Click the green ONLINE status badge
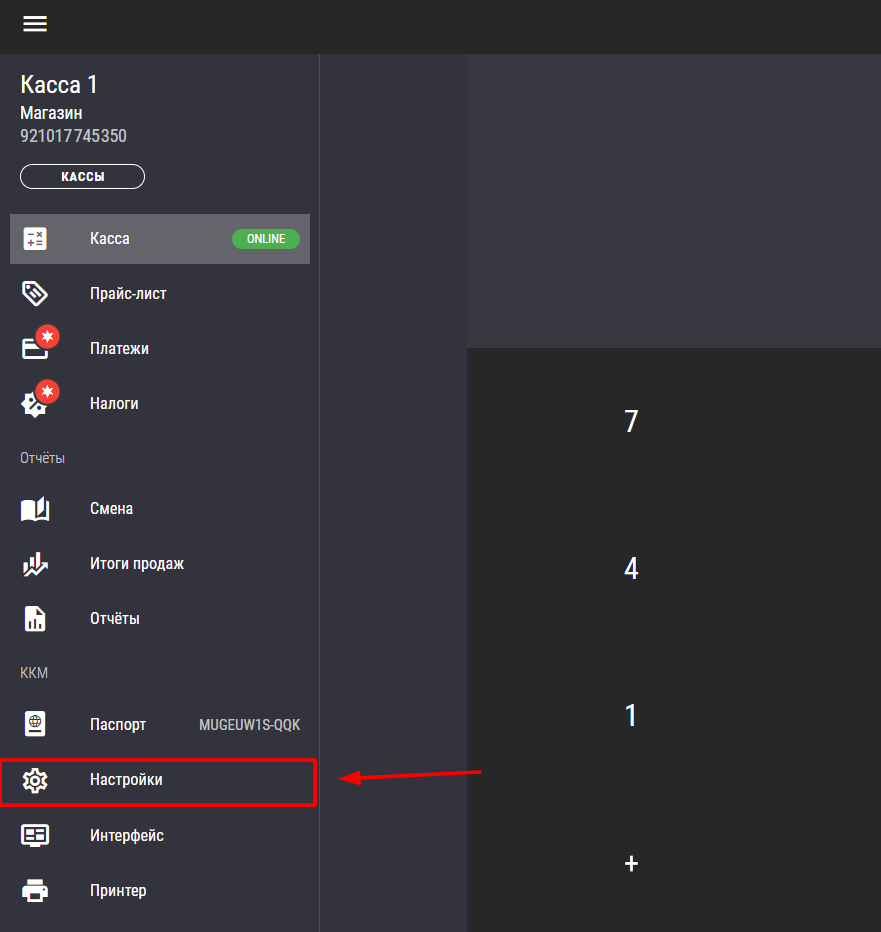 tap(266, 238)
